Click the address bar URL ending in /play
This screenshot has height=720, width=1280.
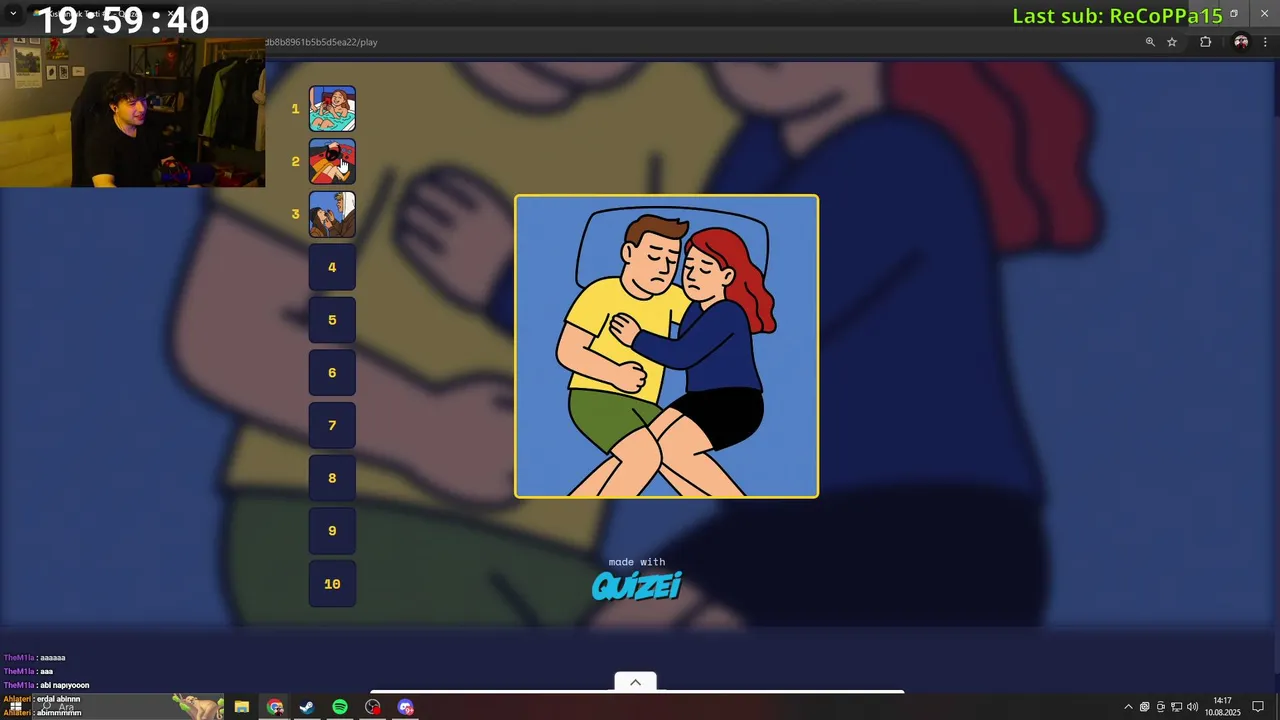pos(321,42)
